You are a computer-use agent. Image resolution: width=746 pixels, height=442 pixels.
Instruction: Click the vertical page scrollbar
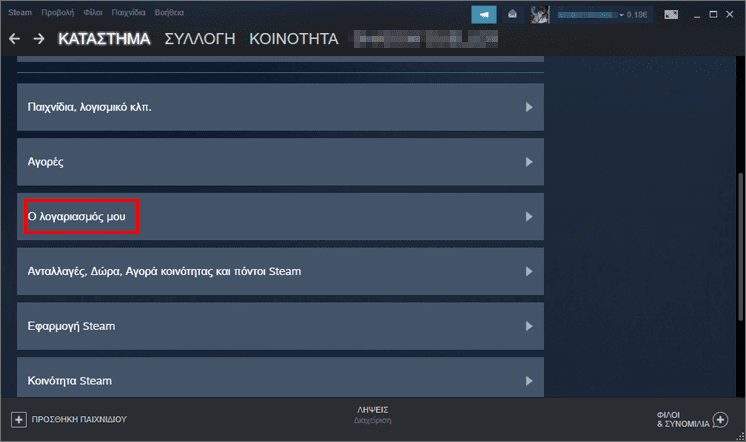click(740, 247)
